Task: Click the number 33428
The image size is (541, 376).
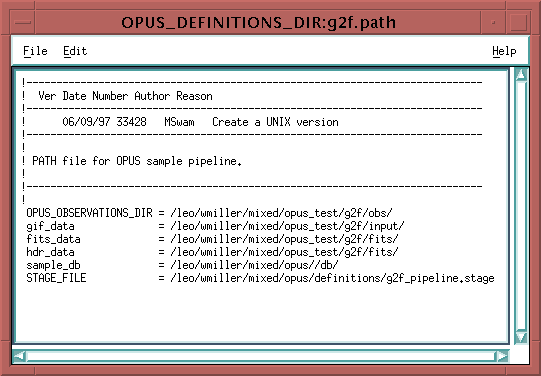Action: tap(131, 122)
